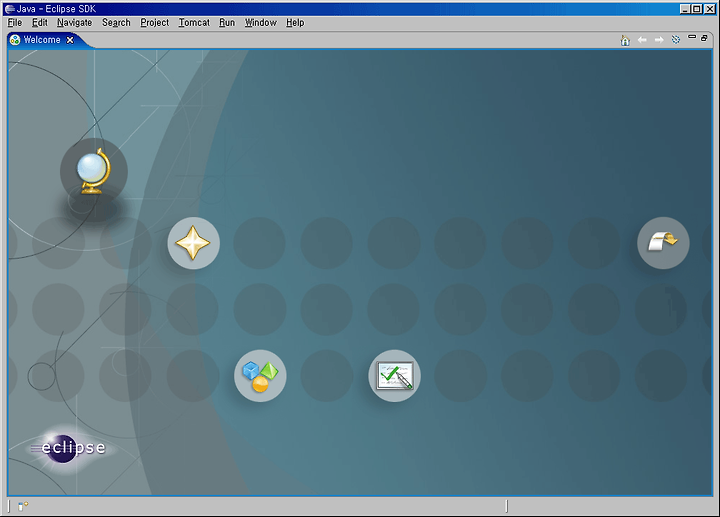Open the File menu
The height and width of the screenshot is (517, 720).
click(15, 22)
